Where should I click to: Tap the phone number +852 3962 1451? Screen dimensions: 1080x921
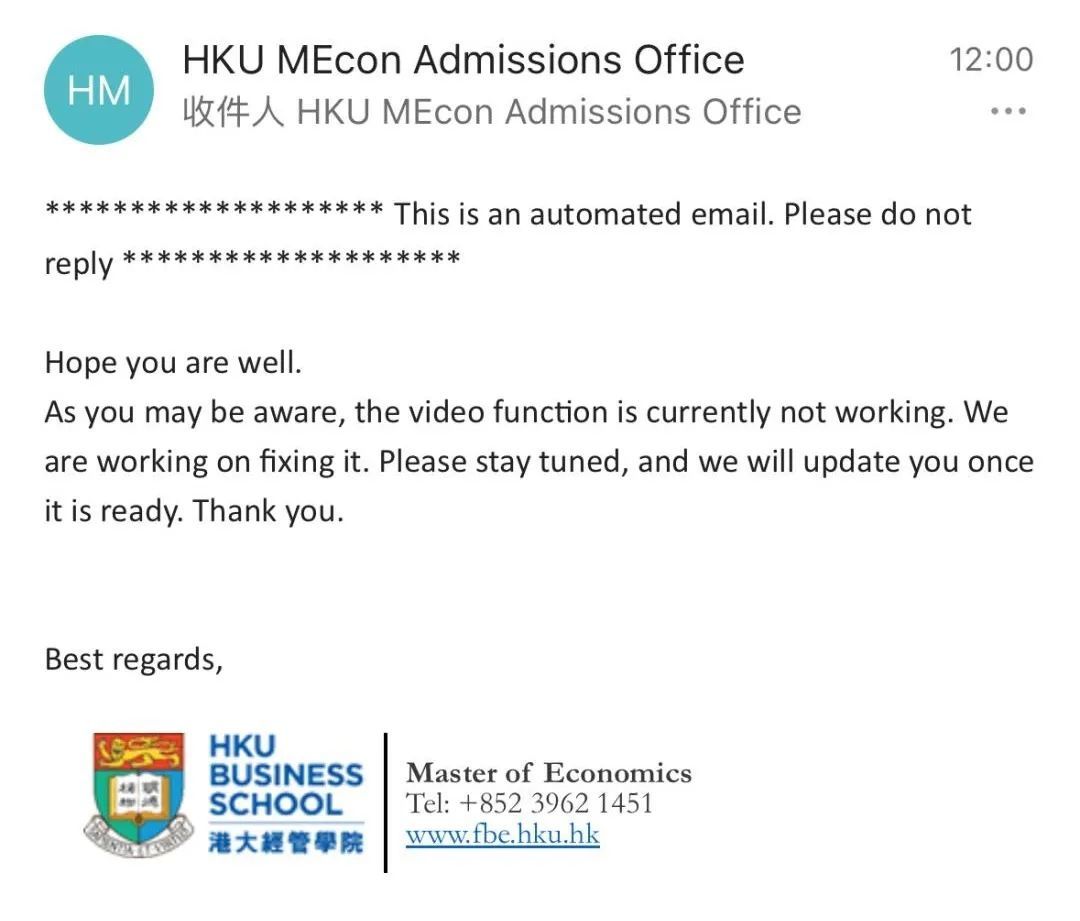(x=555, y=803)
